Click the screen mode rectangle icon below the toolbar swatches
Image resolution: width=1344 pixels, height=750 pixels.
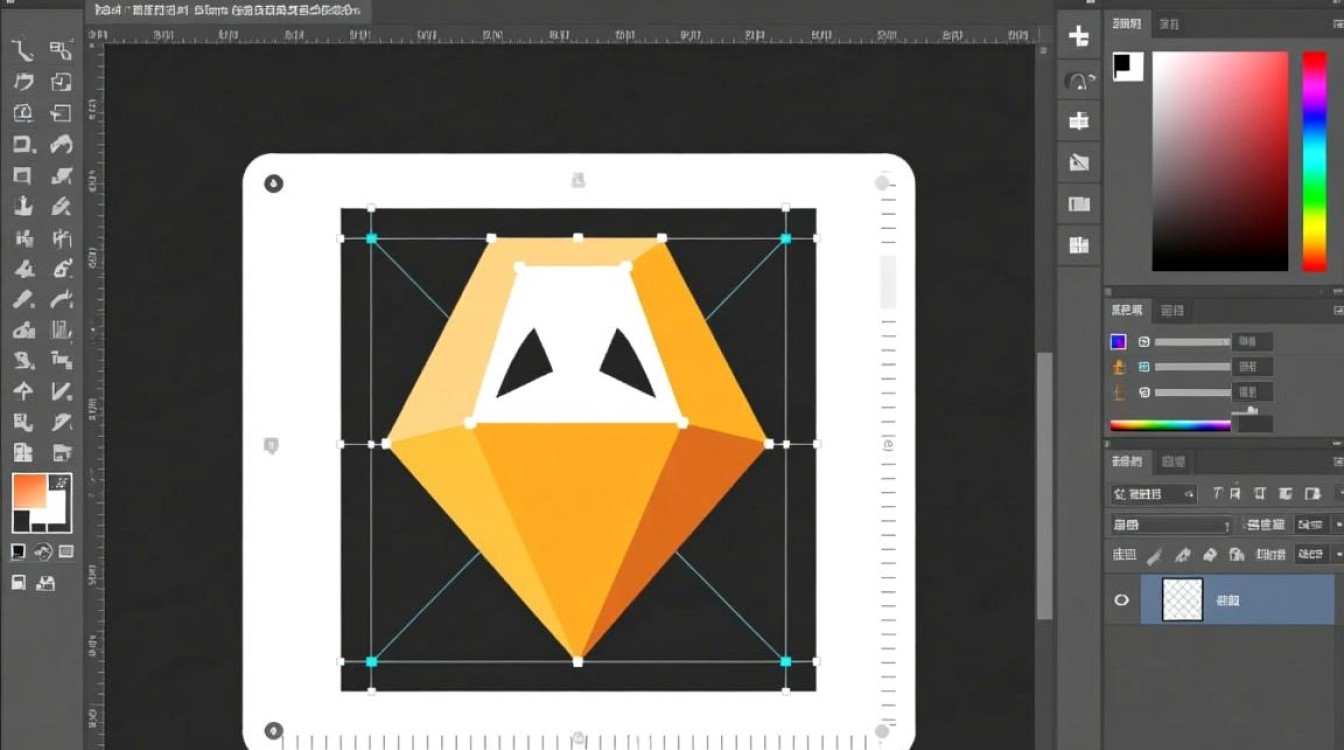coord(66,551)
